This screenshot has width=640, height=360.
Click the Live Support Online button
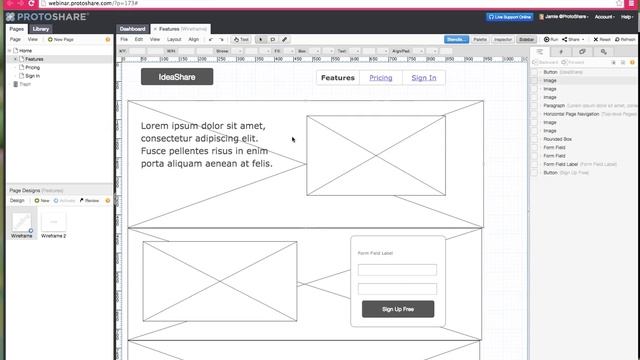click(510, 17)
